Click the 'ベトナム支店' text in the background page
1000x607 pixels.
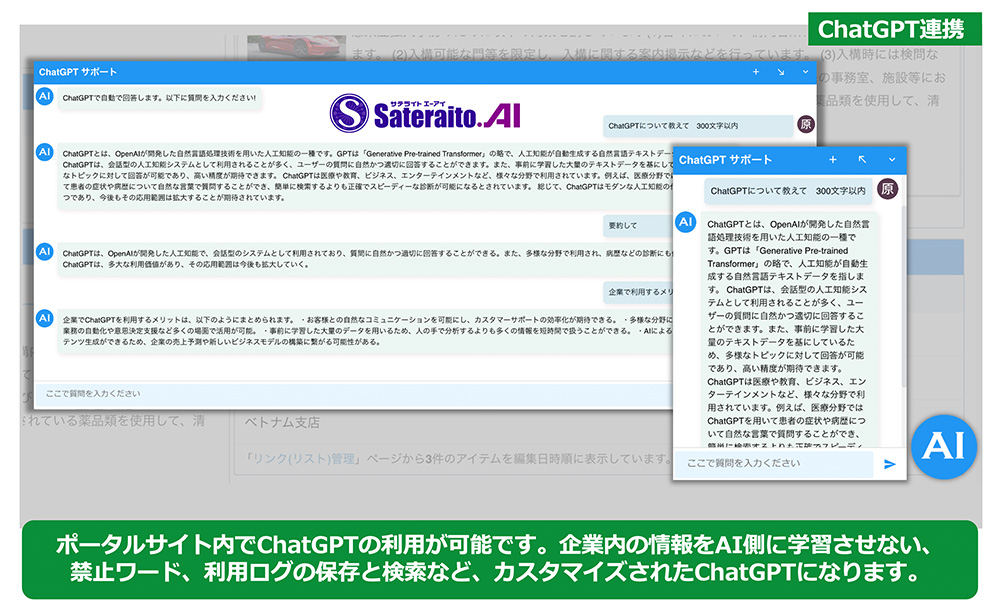(283, 422)
